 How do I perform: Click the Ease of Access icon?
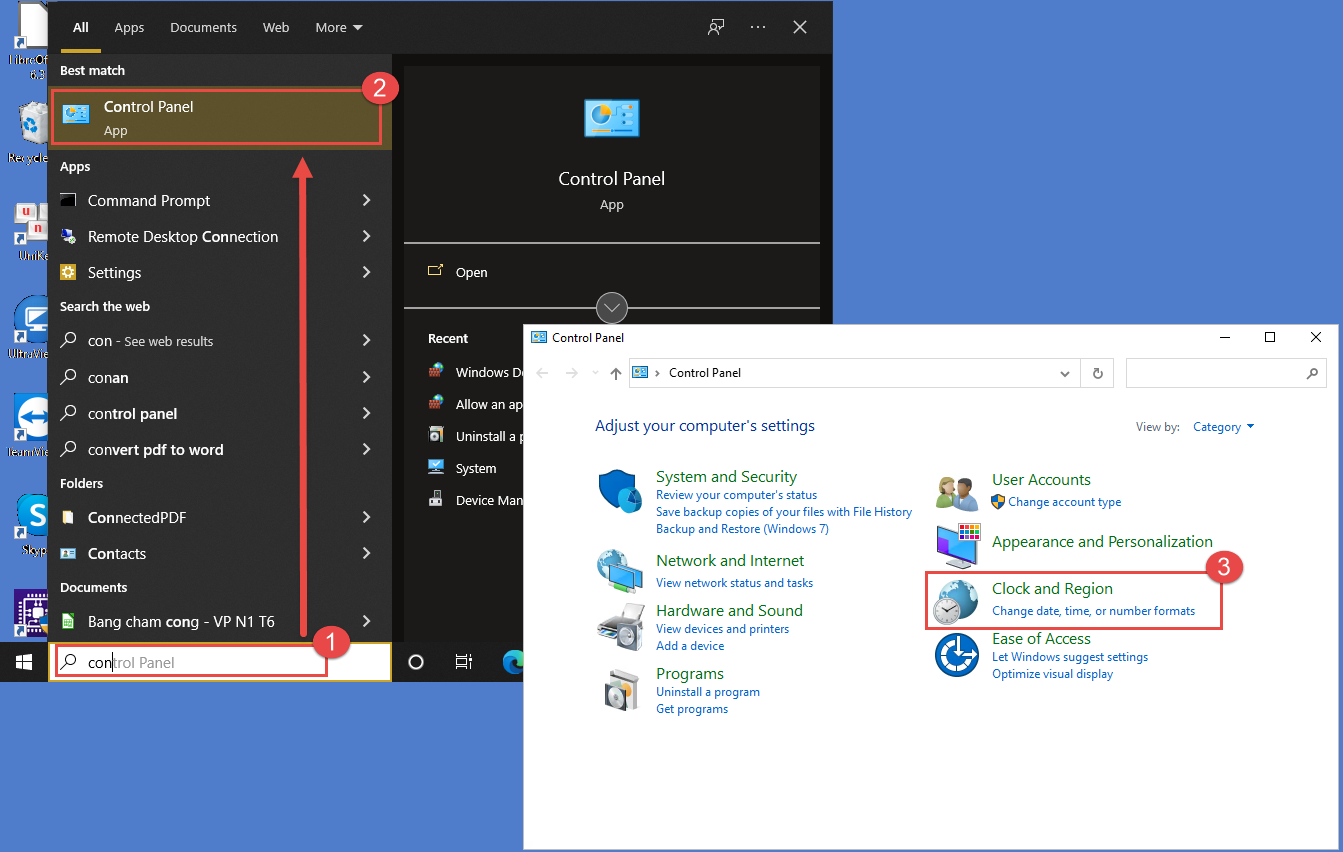click(x=957, y=655)
